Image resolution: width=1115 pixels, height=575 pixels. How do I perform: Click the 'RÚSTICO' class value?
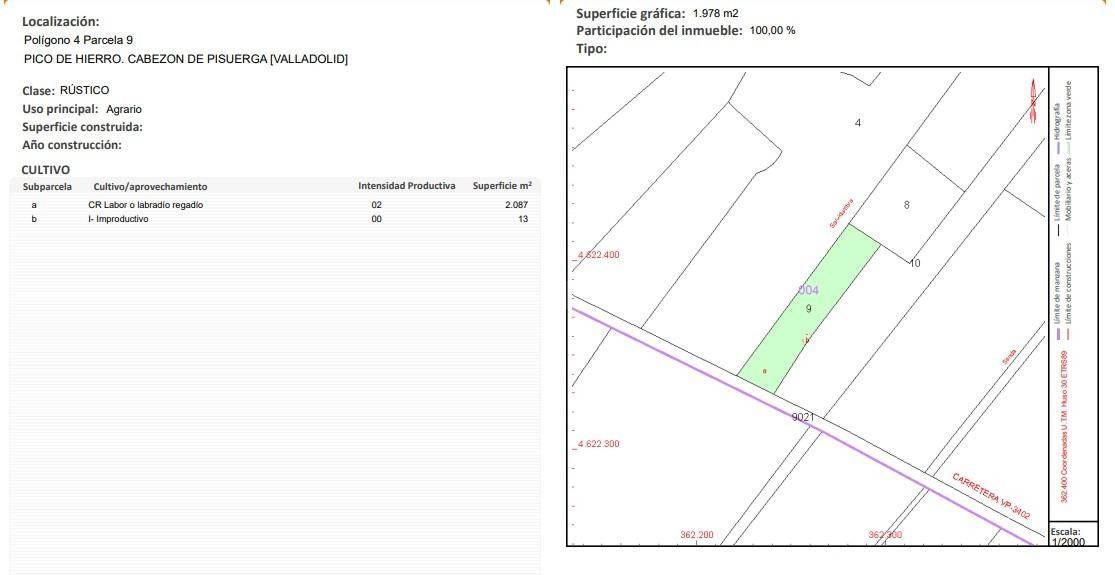(x=85, y=90)
